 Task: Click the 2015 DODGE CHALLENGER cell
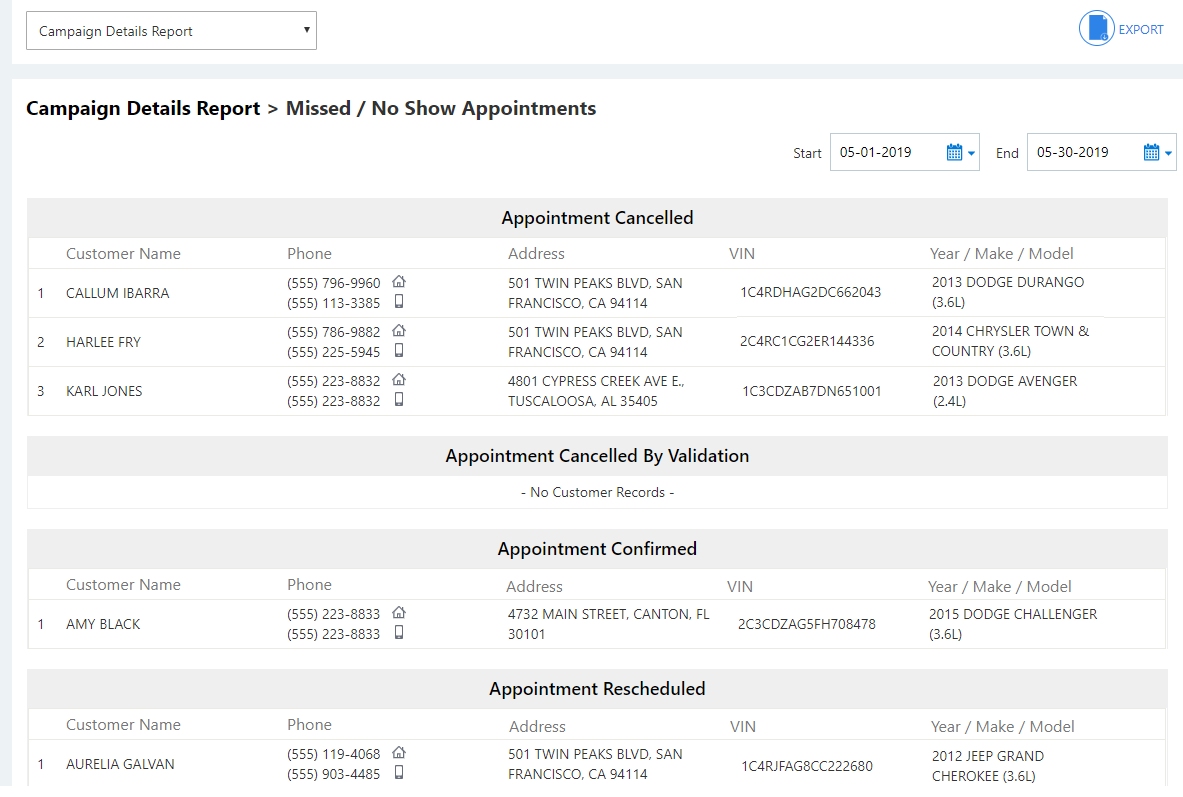(1012, 624)
